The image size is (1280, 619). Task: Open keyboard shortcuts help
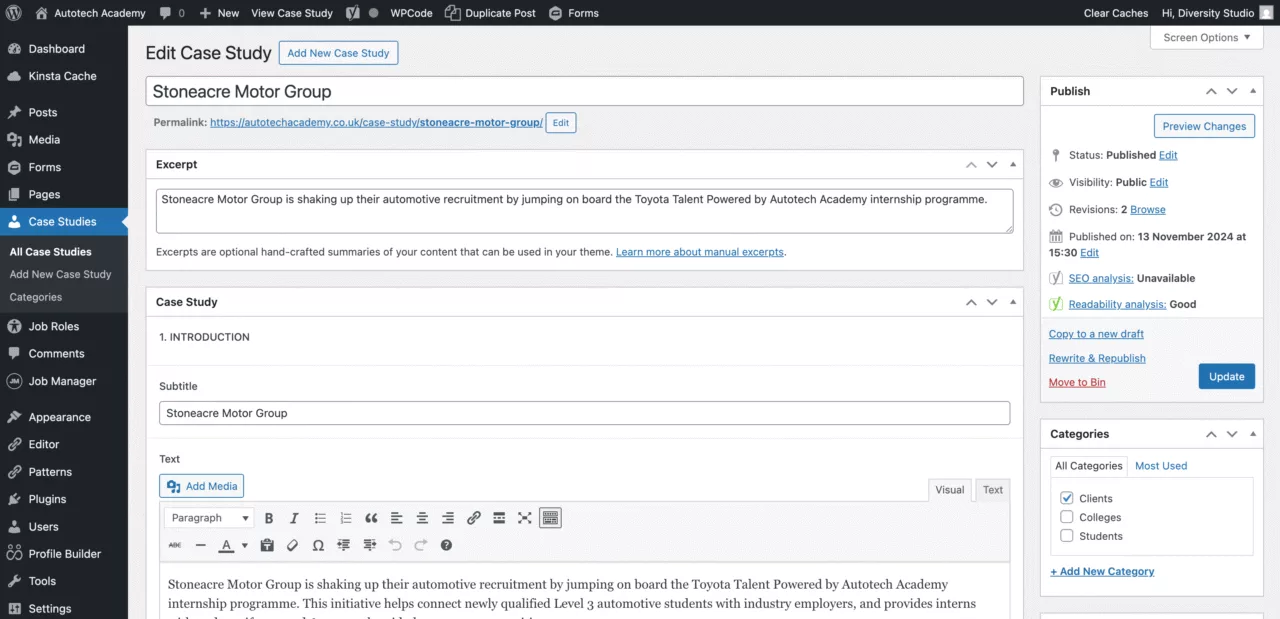coord(446,545)
